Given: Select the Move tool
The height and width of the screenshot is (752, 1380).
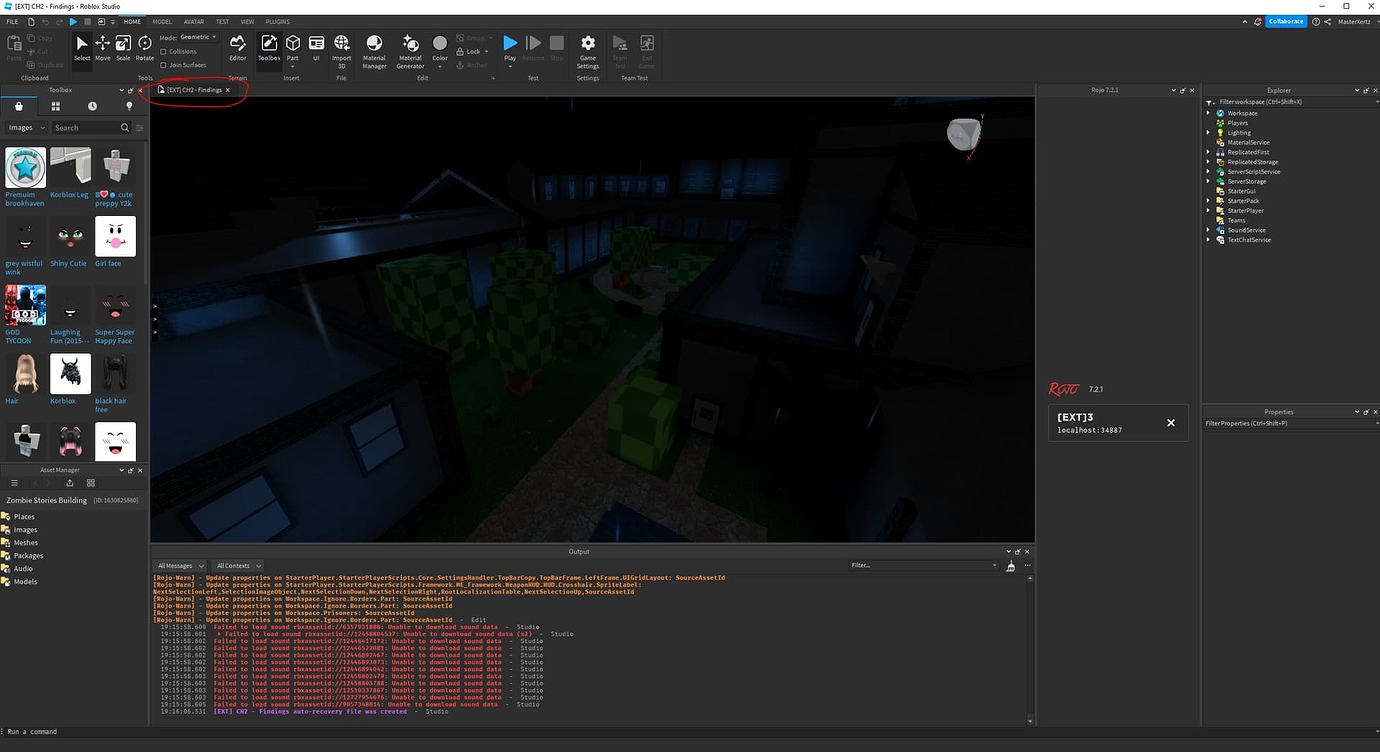Looking at the screenshot, I should point(102,47).
